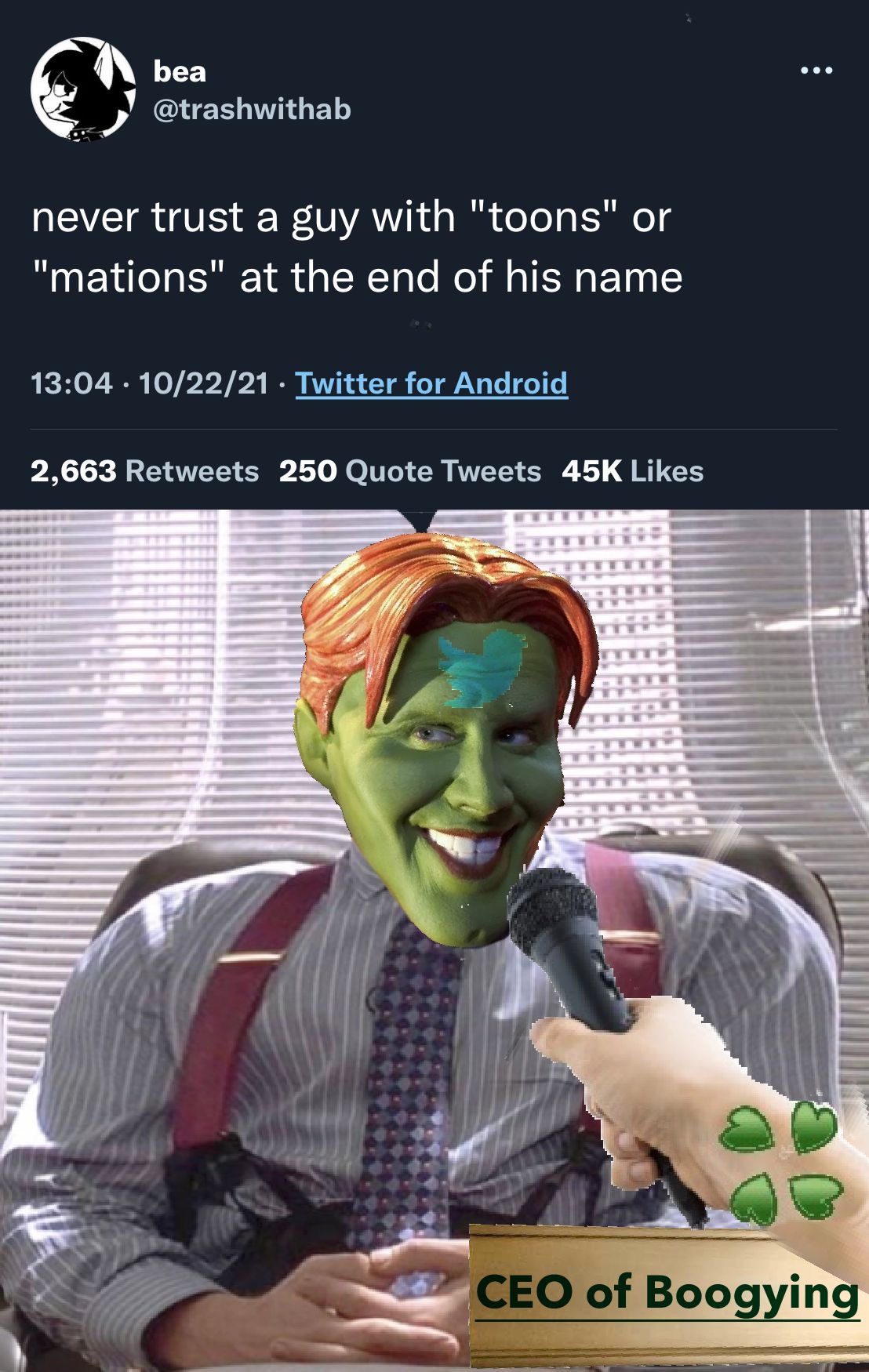Click the display name bea
This screenshot has width=869, height=1372.
180,71
